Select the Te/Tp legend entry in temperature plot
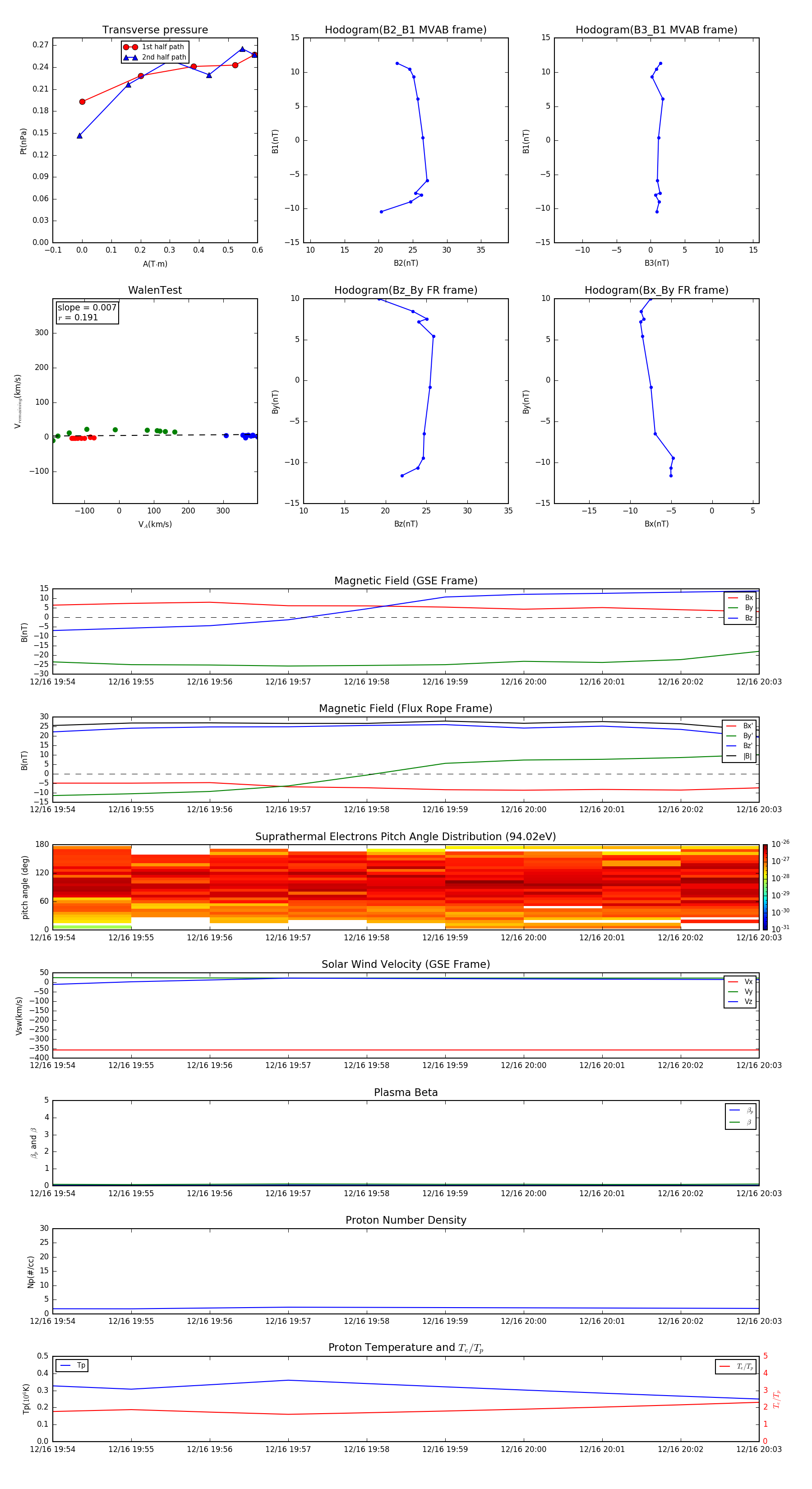Screen dimensions: 812x1489 pos(736,1366)
